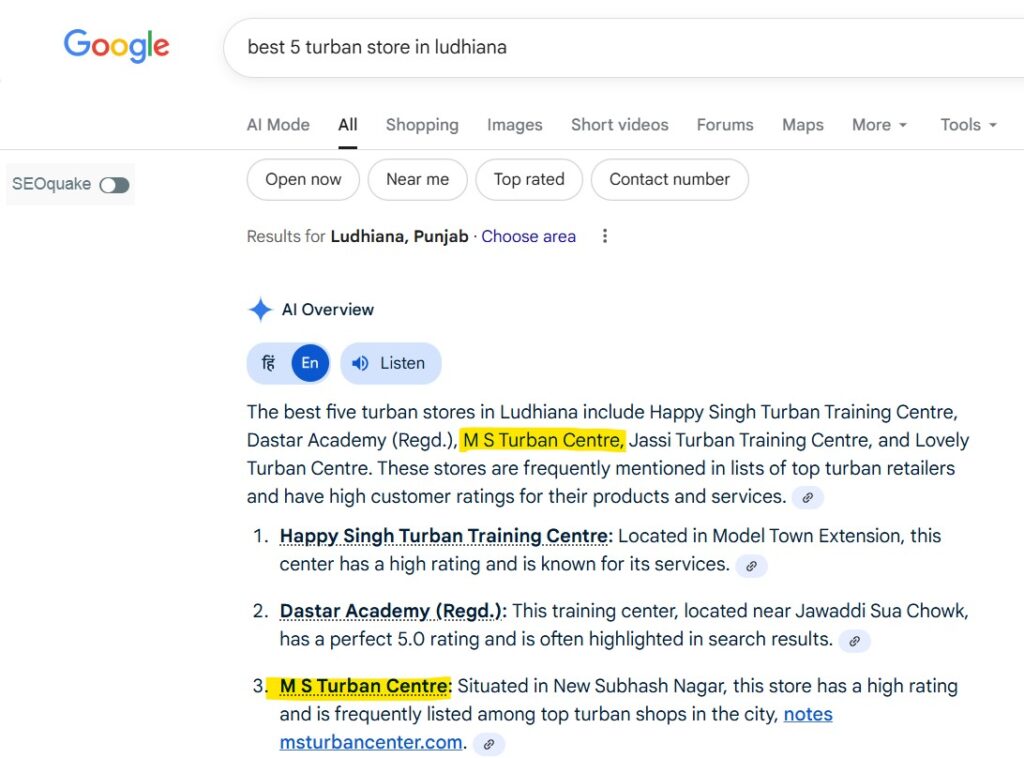This screenshot has width=1024, height=758.
Task: Click the share link icon after AI Overview summary
Action: coord(808,497)
